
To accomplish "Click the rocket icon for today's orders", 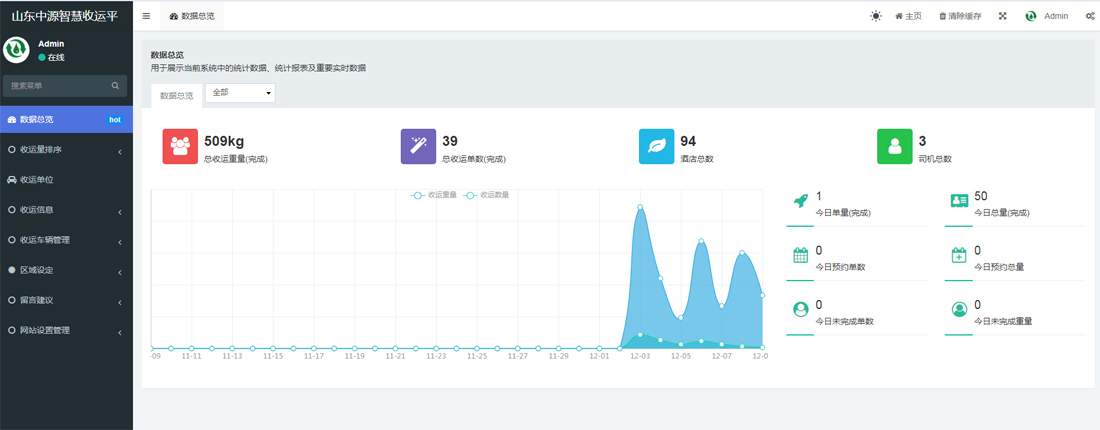I will [x=800, y=201].
